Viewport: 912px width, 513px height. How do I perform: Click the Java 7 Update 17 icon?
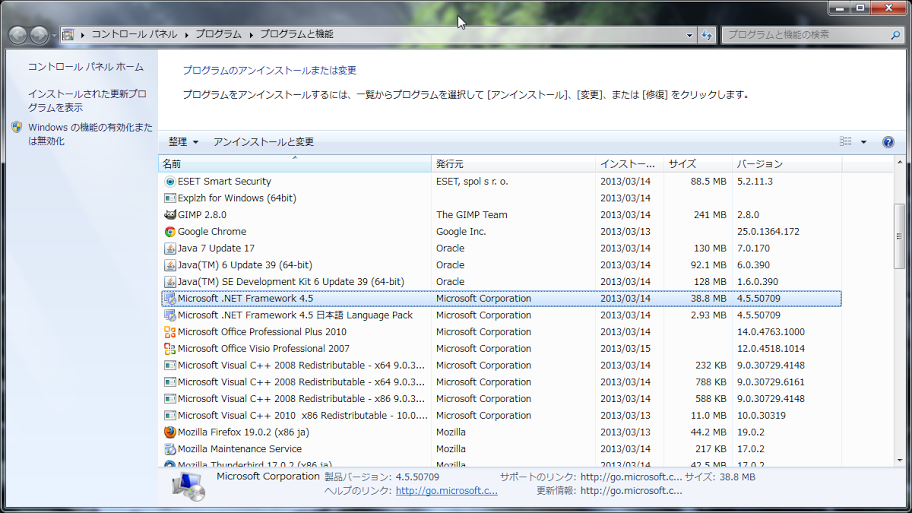pos(170,248)
